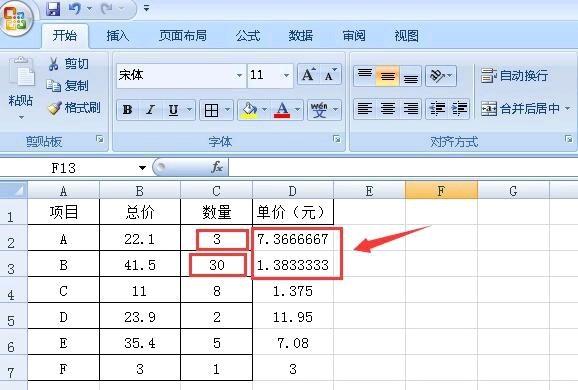The image size is (578, 390).
Task: Increase the cell indent
Action: (x=459, y=109)
